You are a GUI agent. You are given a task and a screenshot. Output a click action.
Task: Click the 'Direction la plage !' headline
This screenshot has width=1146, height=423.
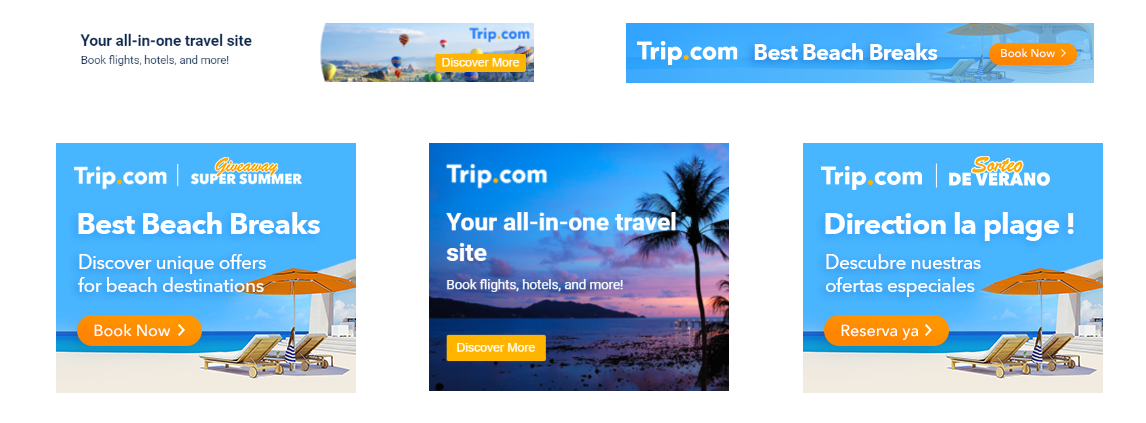click(949, 224)
